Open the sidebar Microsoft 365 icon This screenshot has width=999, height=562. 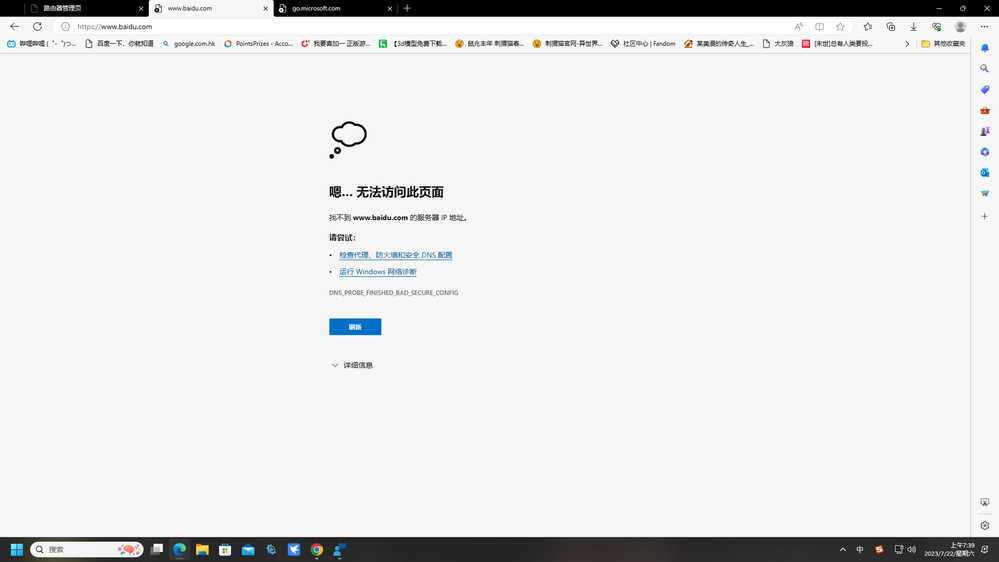[x=984, y=152]
